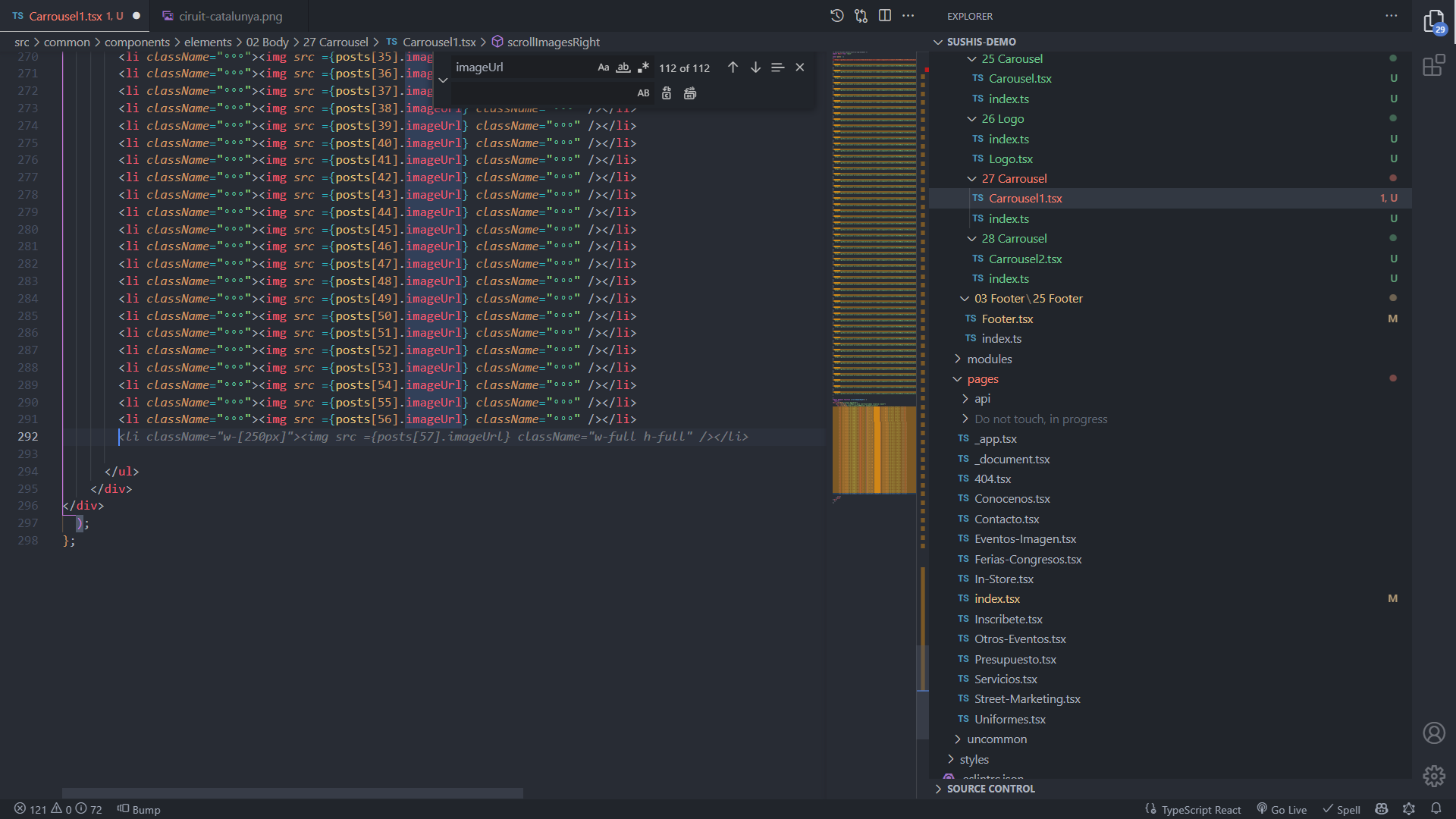Close the find widget
The width and height of the screenshot is (1456, 819).
[x=800, y=67]
